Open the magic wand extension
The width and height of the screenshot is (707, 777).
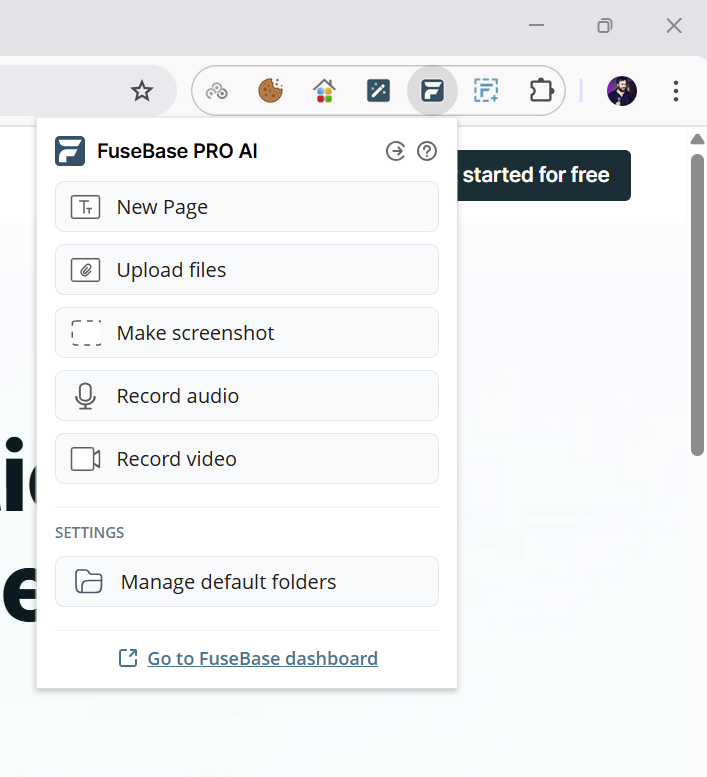[x=379, y=91]
